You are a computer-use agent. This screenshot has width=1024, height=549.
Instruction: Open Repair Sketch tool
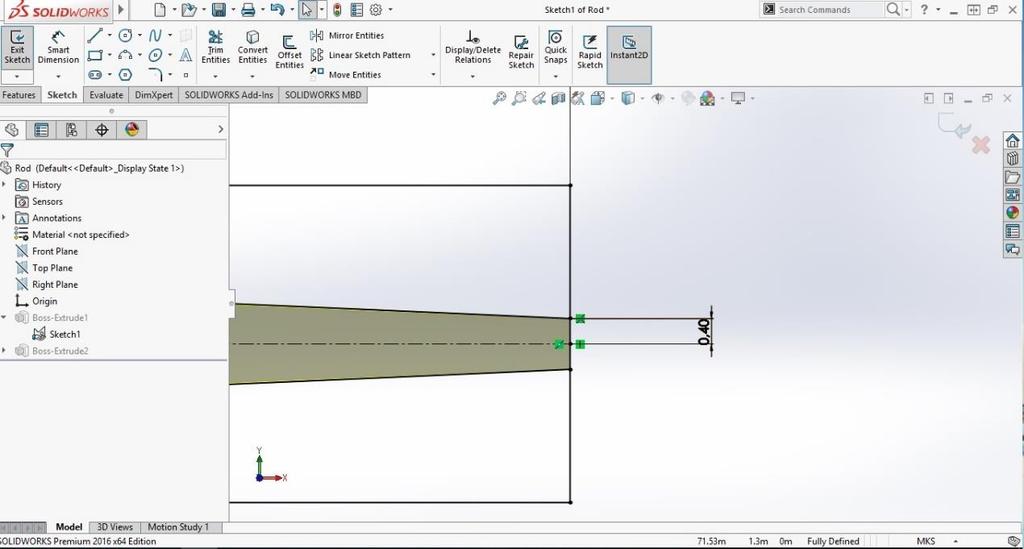(x=521, y=51)
